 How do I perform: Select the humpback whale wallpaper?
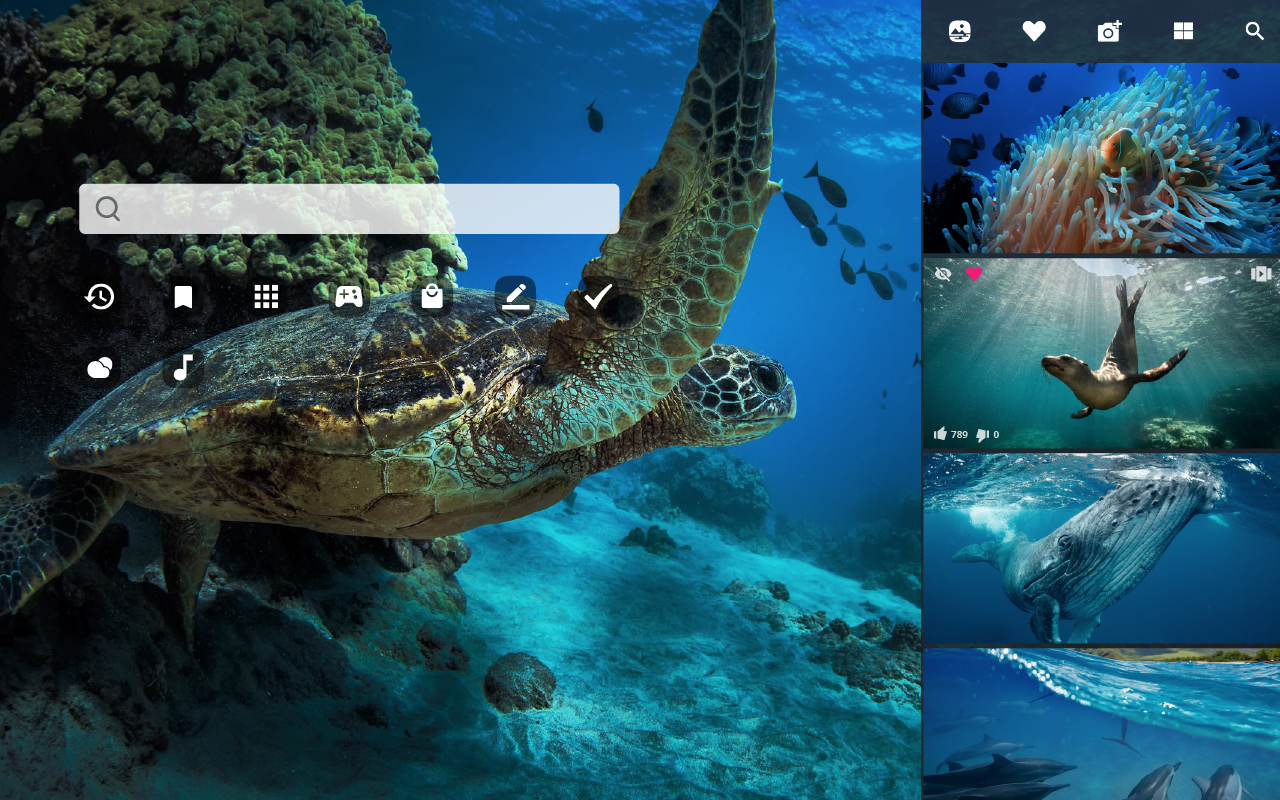pos(1101,549)
